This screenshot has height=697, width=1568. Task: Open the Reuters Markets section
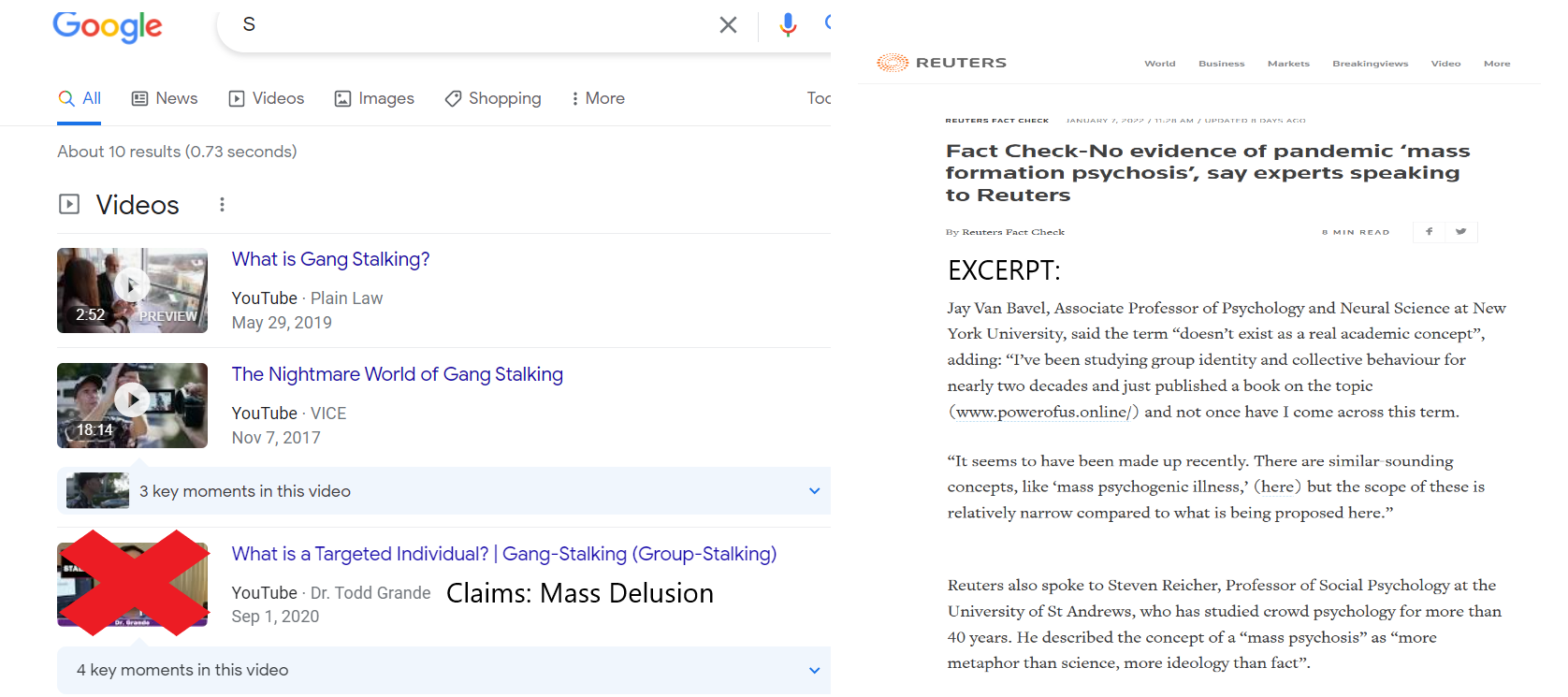[x=1288, y=64]
